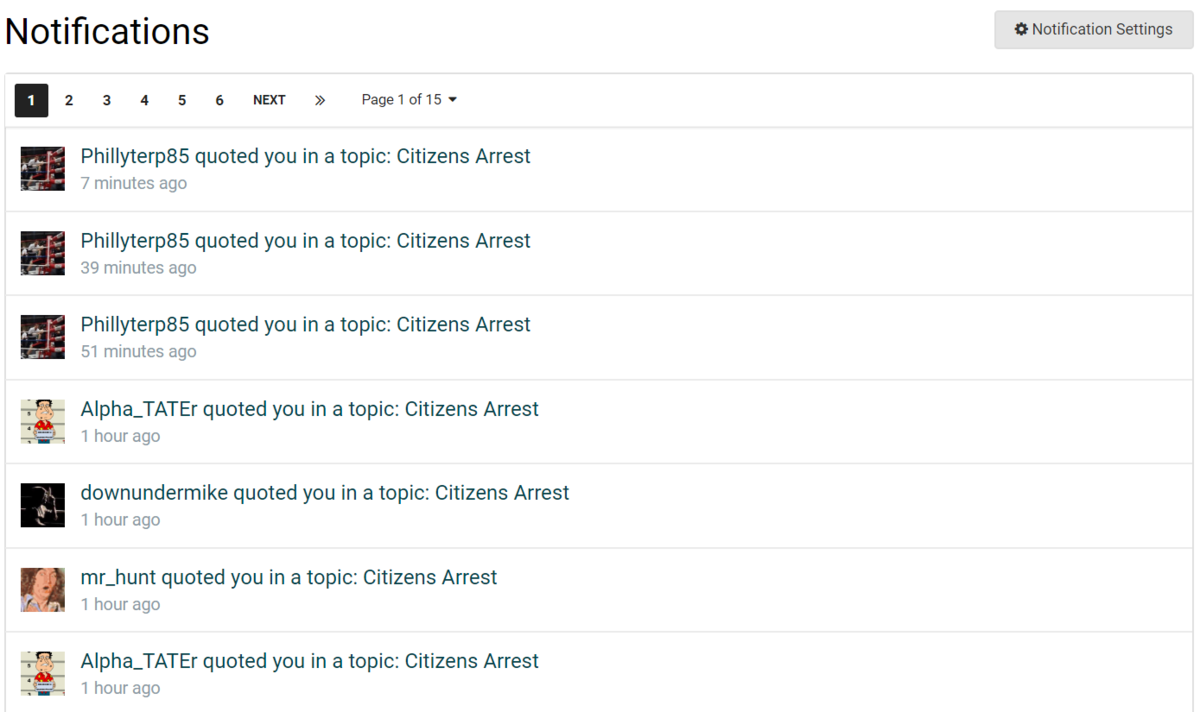Open Phillyterp85's notification from 7 minutes ago
Viewport: 1200px width, 712px height.
(305, 157)
